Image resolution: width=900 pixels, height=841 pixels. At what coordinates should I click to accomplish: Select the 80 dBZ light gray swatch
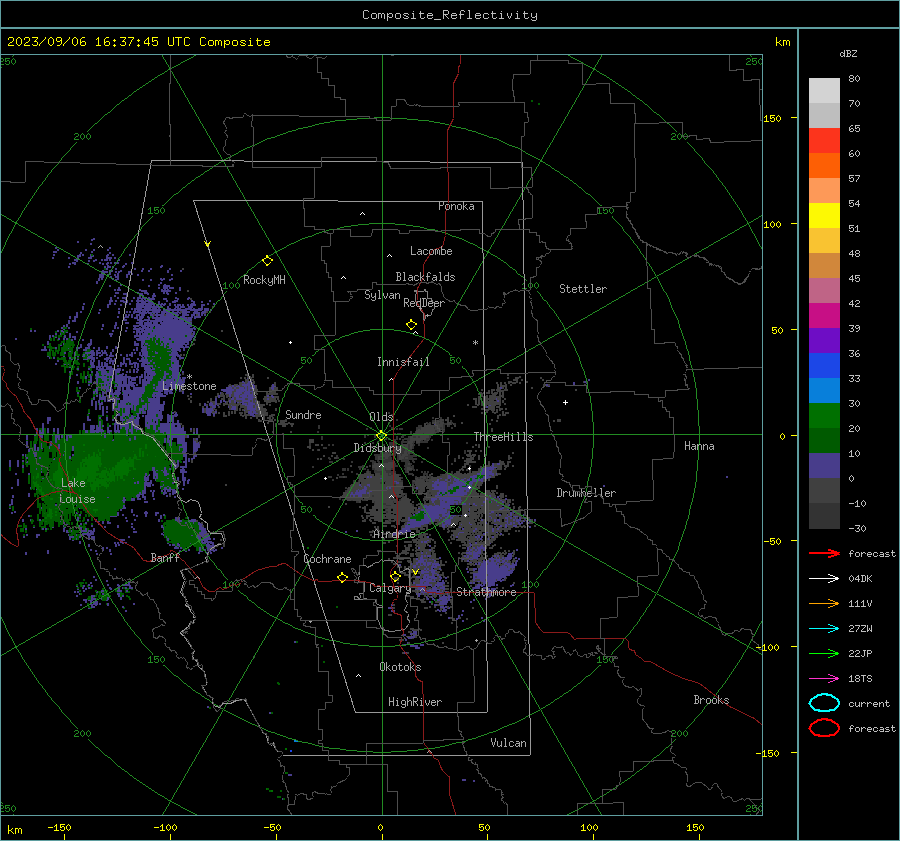(x=824, y=91)
